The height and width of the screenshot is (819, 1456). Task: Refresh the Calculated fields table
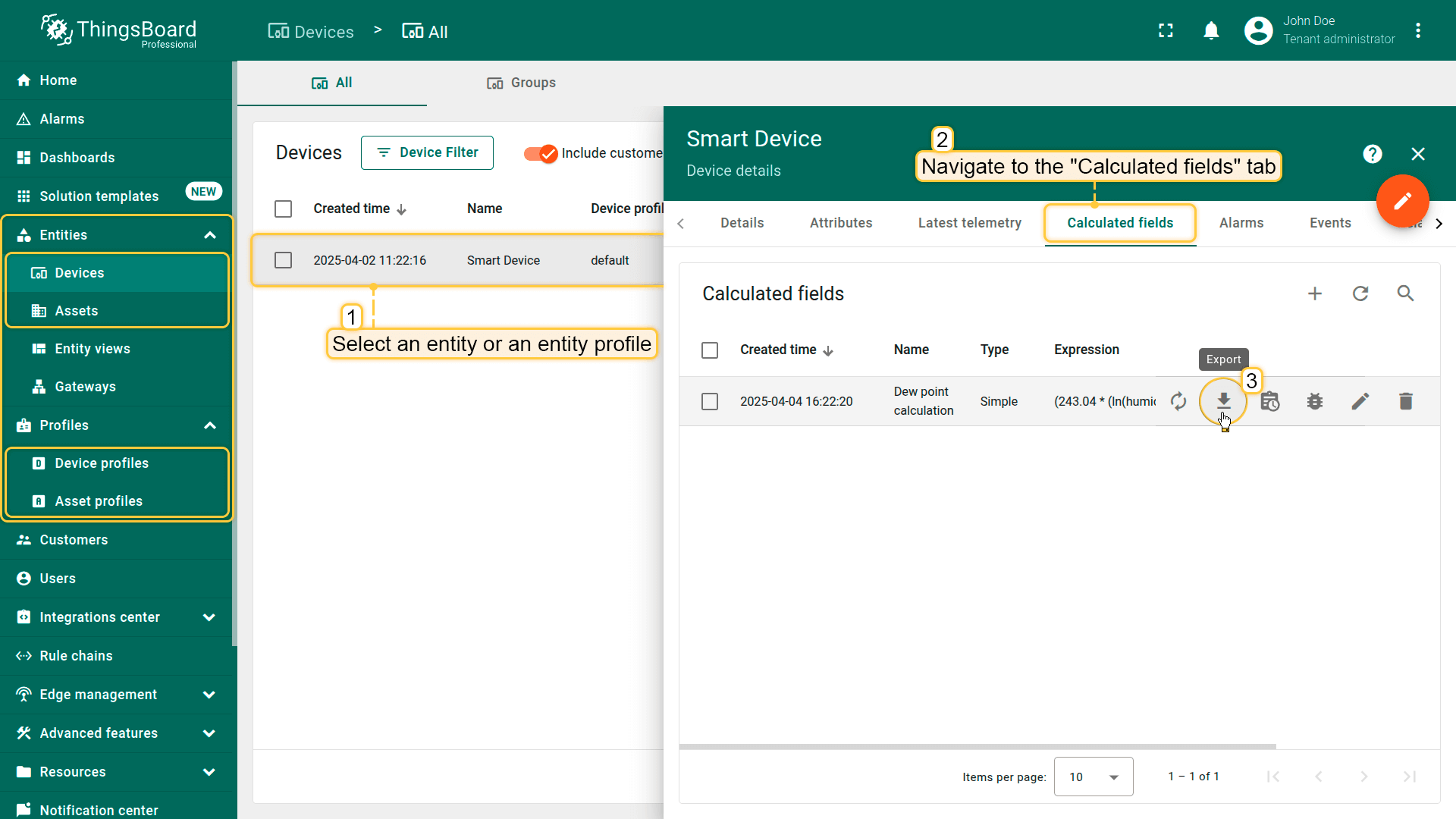tap(1360, 293)
